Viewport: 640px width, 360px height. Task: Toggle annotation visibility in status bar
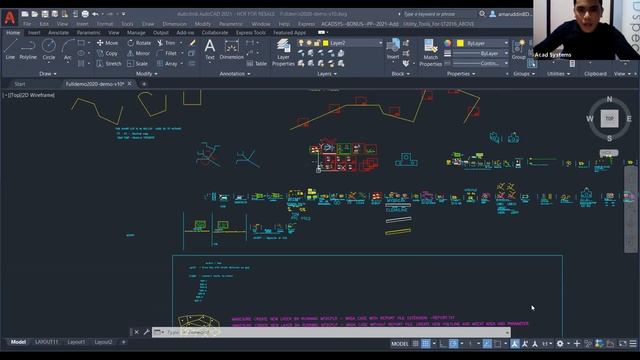[x=515, y=344]
